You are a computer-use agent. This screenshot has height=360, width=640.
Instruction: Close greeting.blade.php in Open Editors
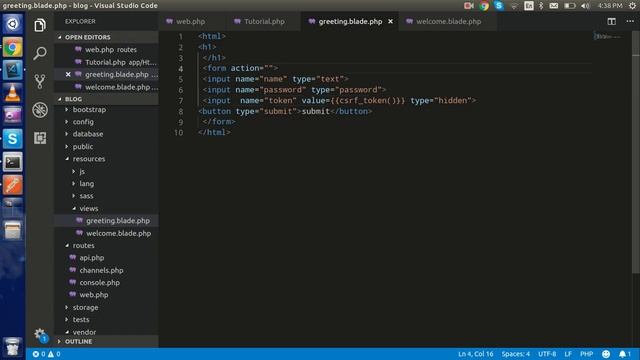(x=68, y=74)
